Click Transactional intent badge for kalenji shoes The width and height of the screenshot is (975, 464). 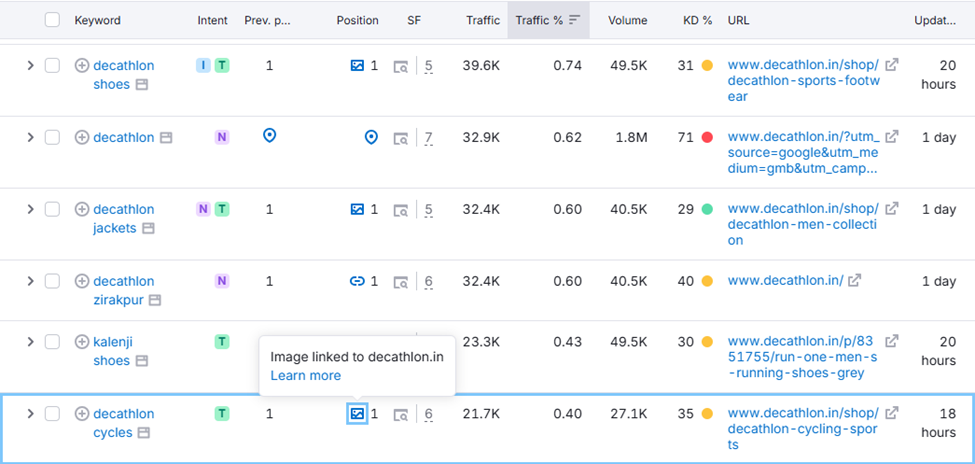[222, 341]
